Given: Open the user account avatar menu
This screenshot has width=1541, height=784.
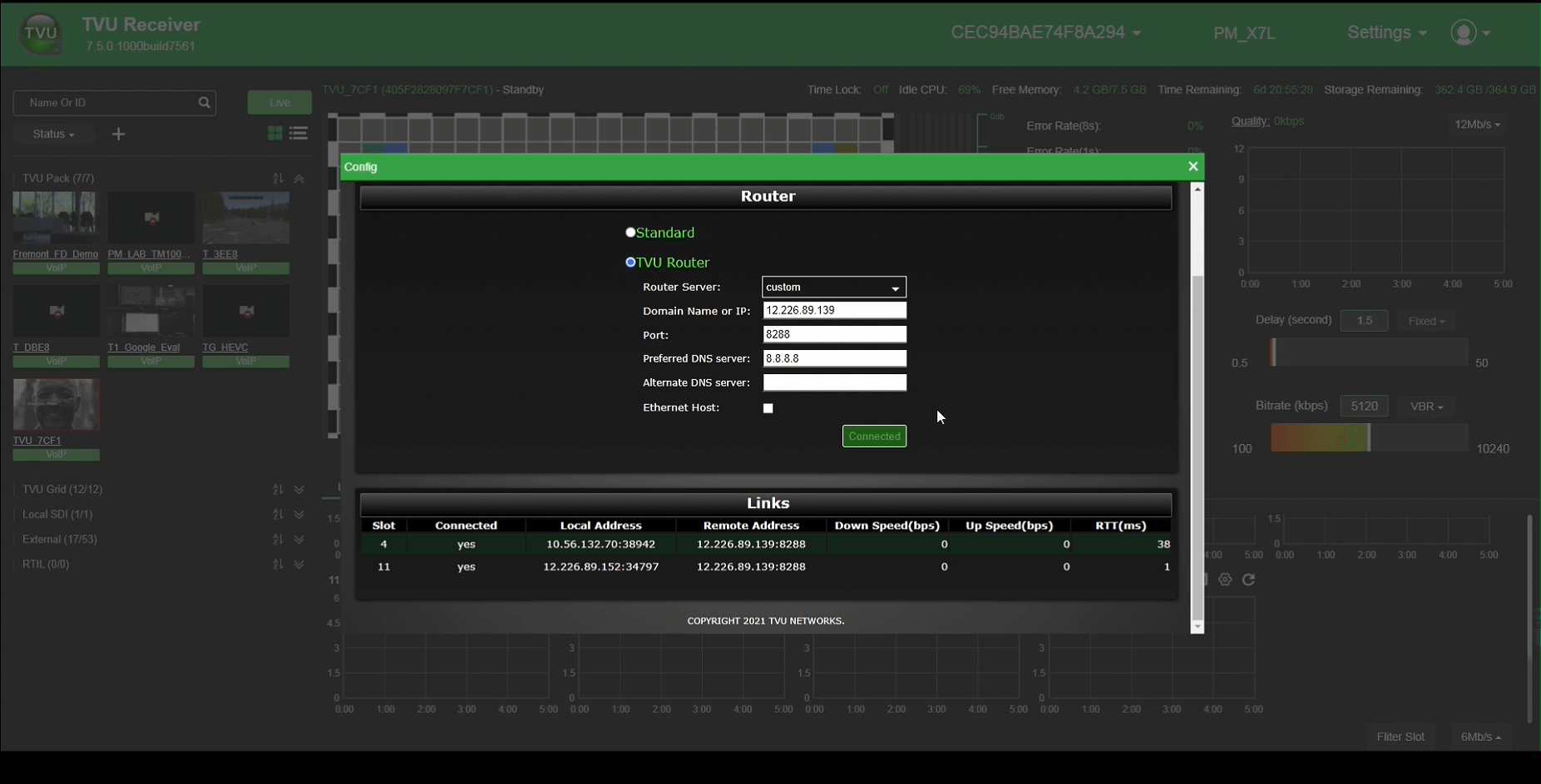Looking at the screenshot, I should coord(1470,32).
